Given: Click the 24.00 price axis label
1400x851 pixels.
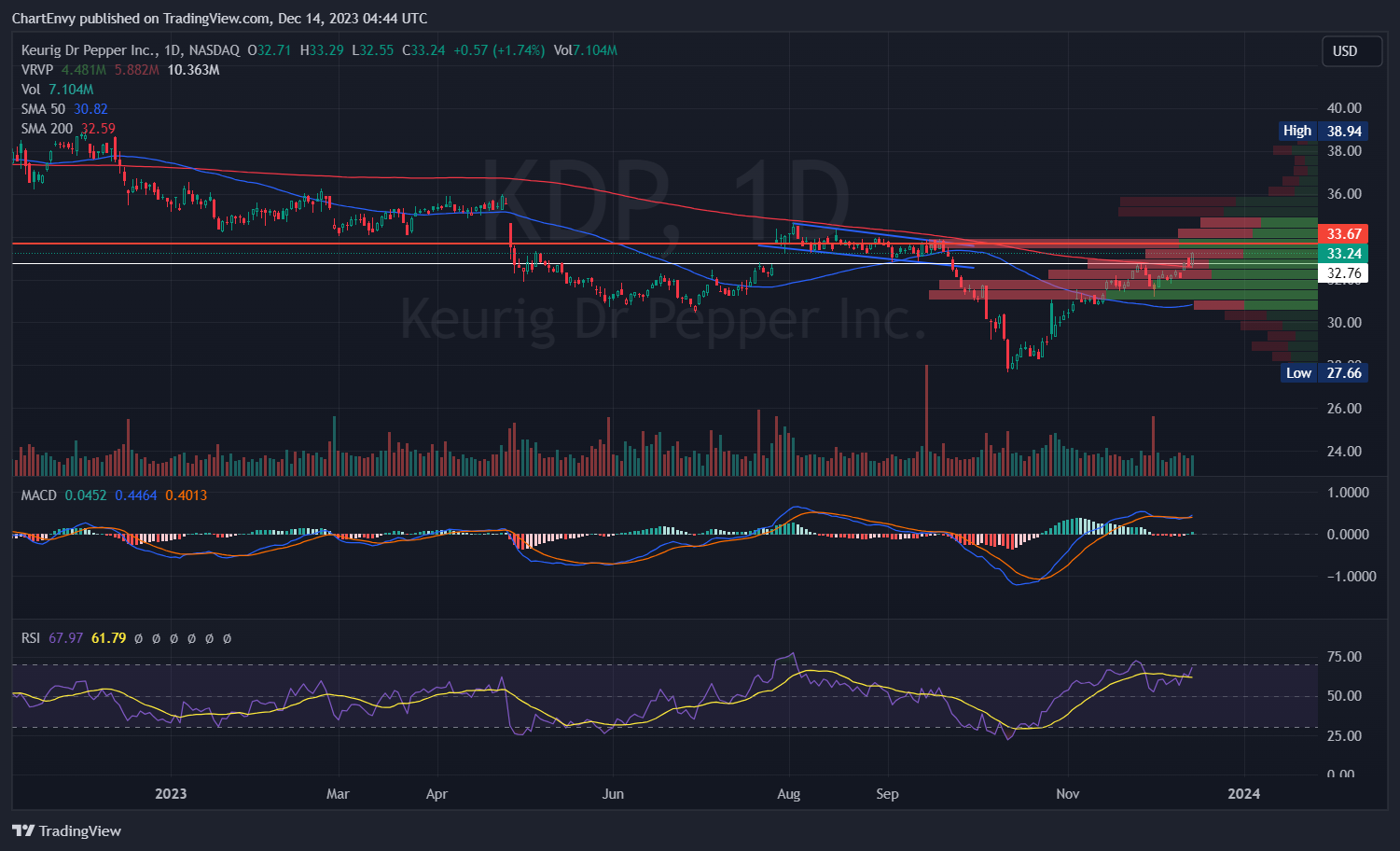Looking at the screenshot, I should [x=1344, y=452].
